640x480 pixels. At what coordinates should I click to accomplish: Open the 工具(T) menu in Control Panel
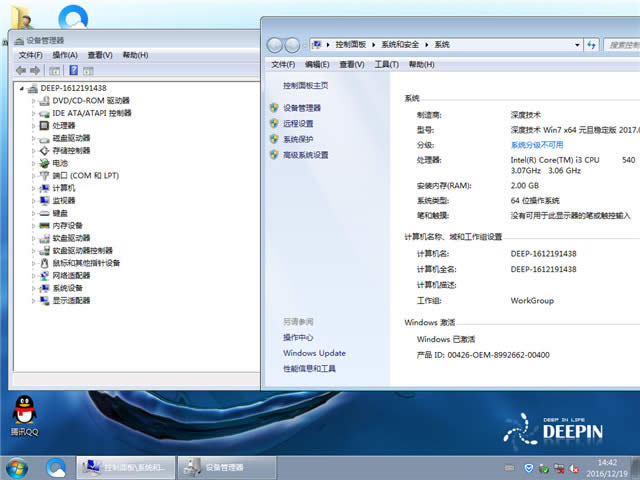(386, 64)
